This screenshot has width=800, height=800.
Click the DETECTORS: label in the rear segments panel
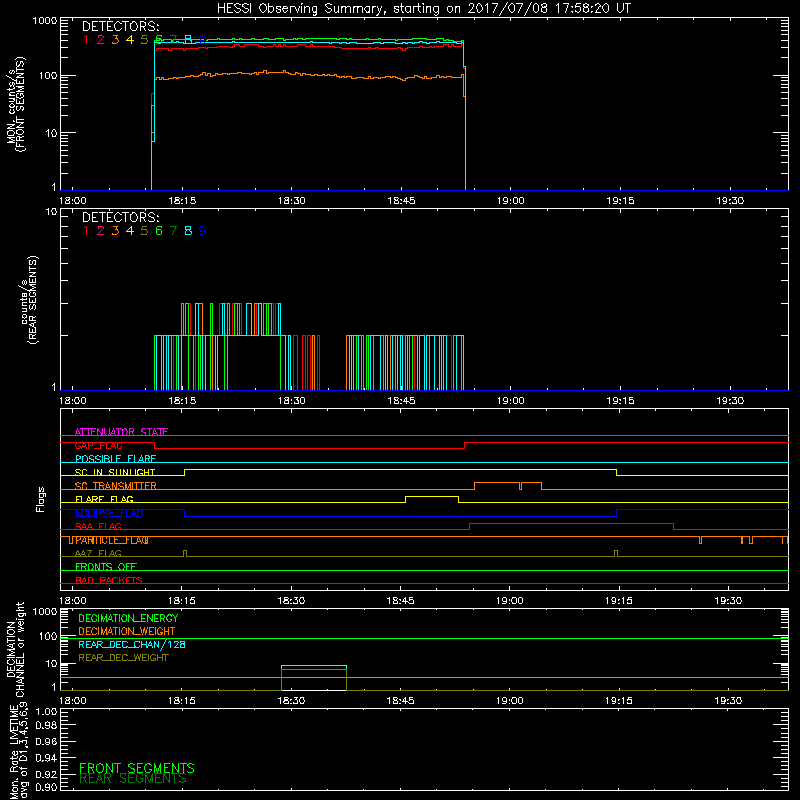coord(121,218)
